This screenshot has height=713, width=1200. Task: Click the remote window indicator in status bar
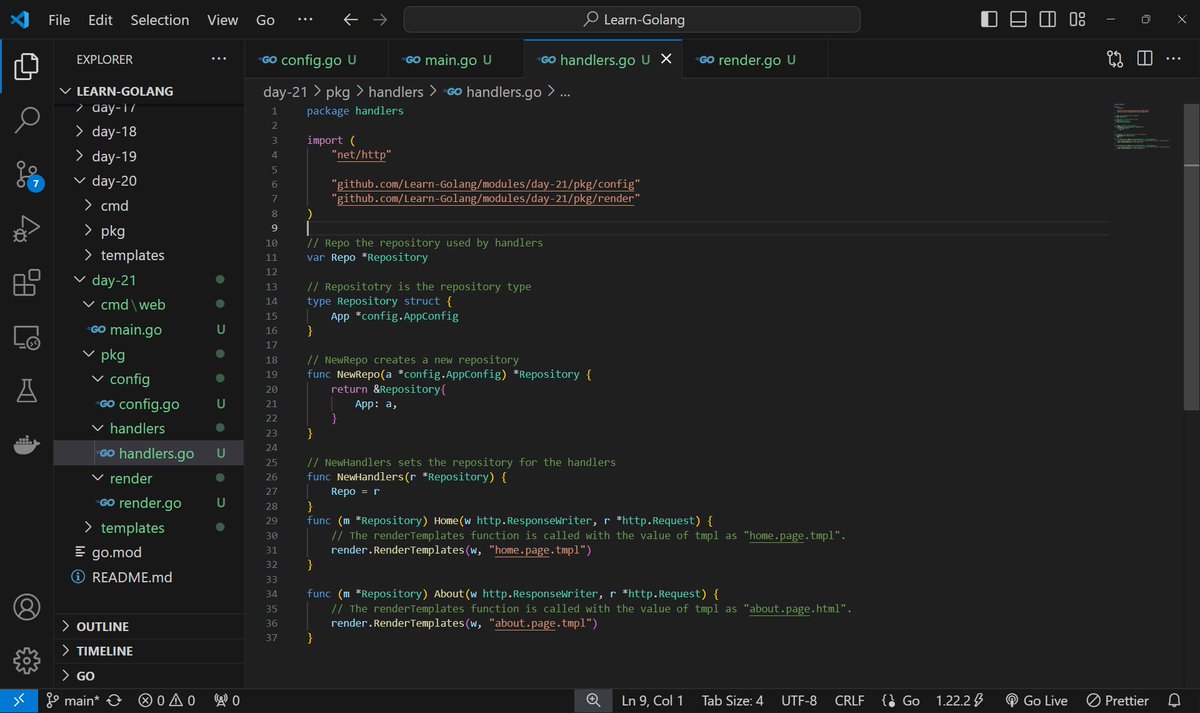click(17, 701)
